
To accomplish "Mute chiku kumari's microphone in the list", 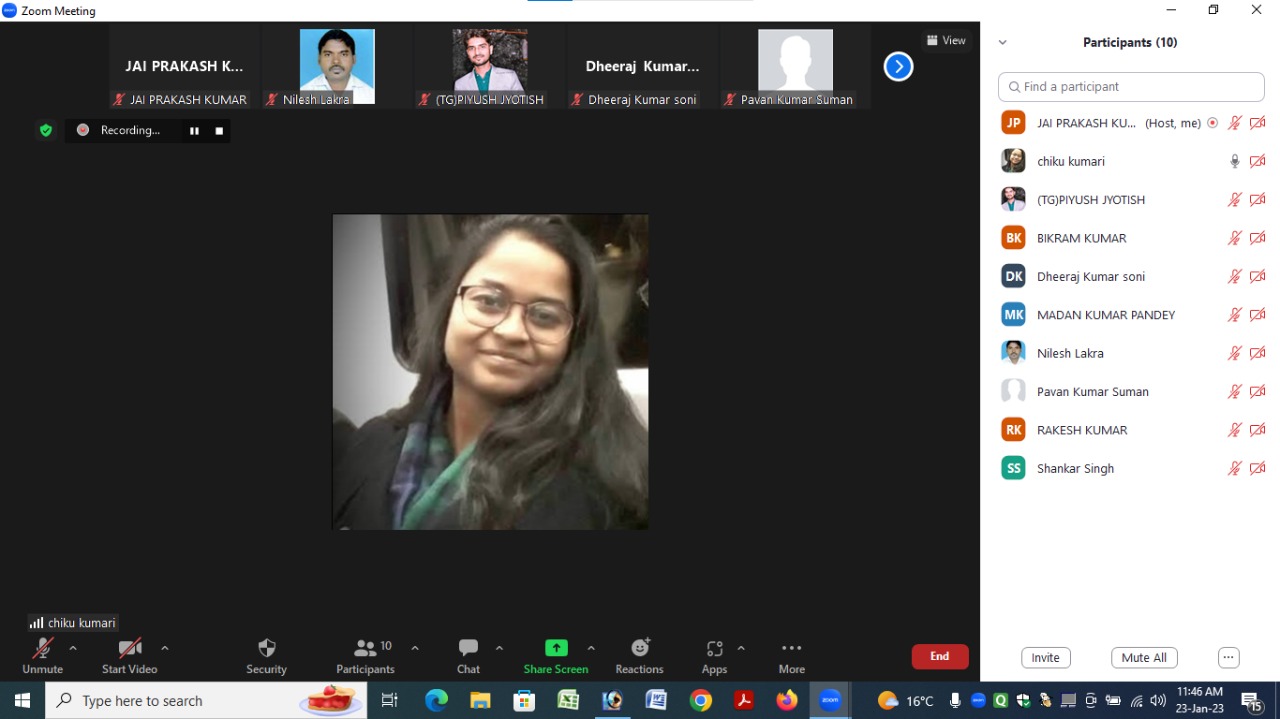I will coord(1235,161).
